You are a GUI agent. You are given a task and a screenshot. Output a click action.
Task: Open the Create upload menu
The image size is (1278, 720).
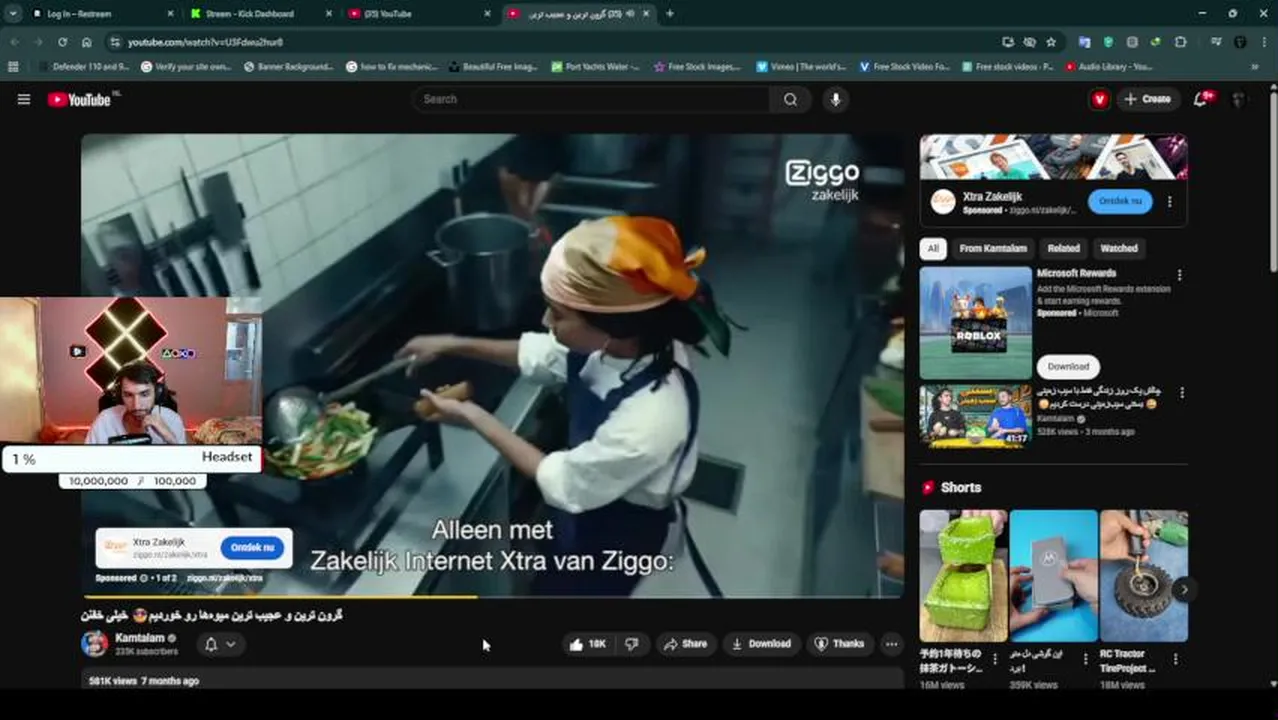point(1147,99)
